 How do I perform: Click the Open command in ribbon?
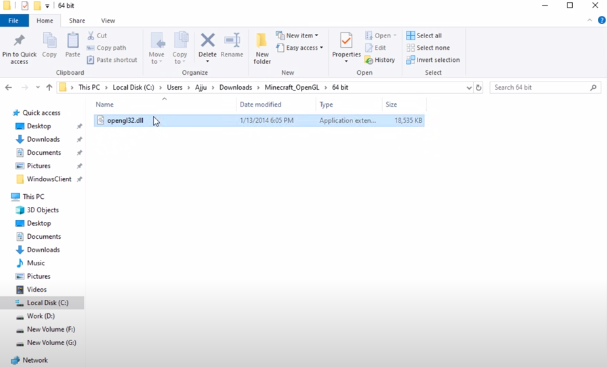tap(381, 36)
